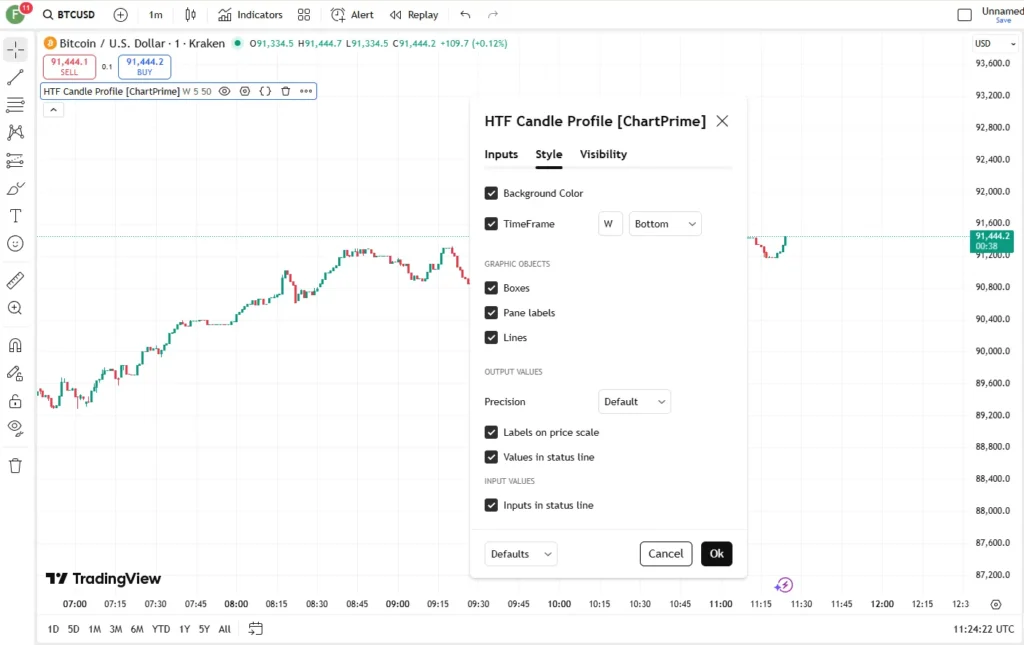Uncheck the Background Color checkbox
Screen dimensions: 1024x645
tap(491, 193)
